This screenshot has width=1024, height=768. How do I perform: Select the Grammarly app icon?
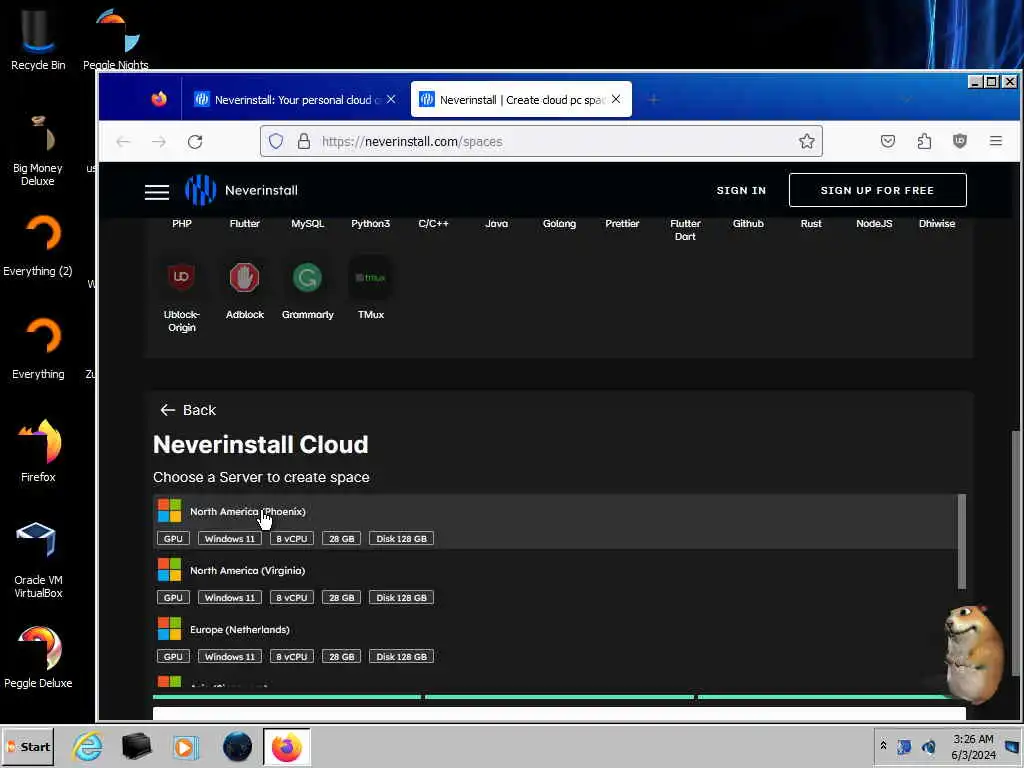pos(308,277)
